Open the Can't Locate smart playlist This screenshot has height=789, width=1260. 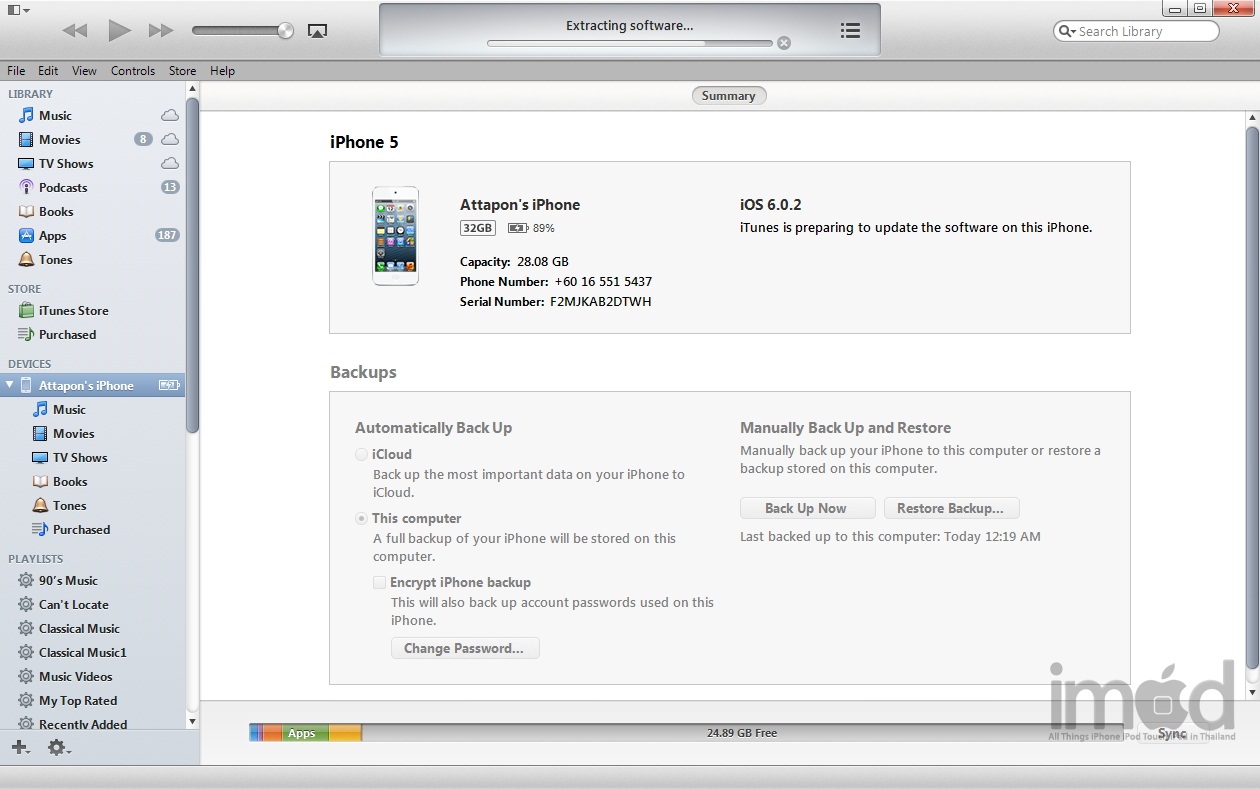click(x=73, y=604)
